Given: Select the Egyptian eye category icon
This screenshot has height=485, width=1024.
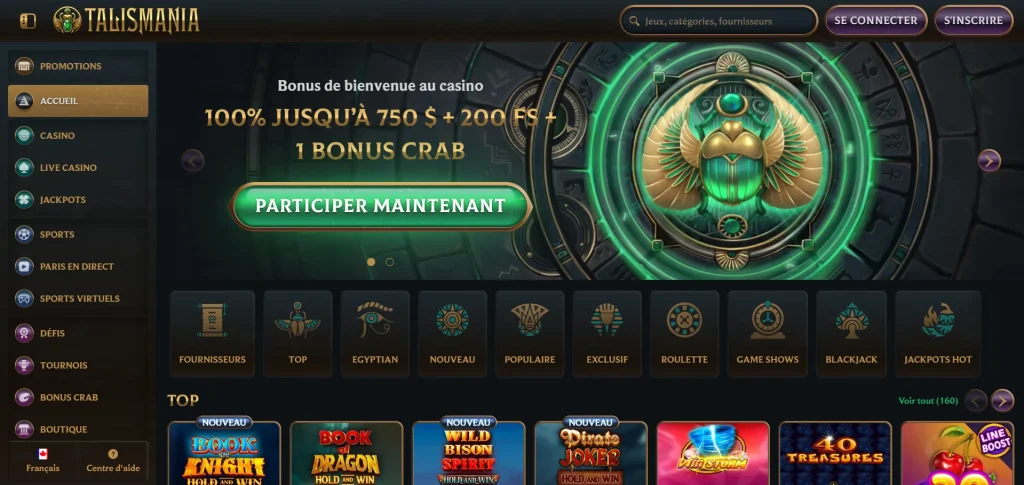Looking at the screenshot, I should (375, 320).
